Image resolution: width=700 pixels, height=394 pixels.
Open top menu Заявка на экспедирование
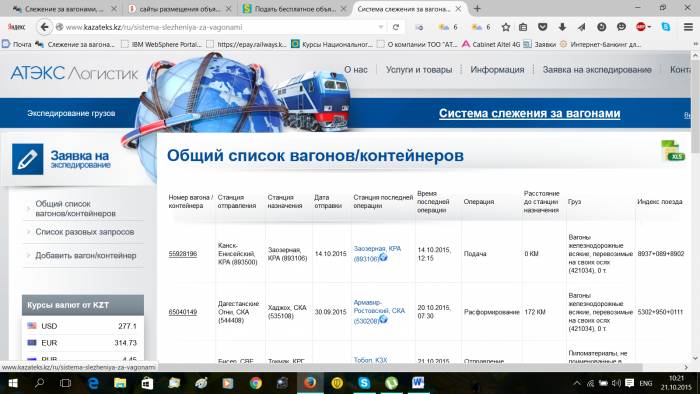tap(597, 70)
